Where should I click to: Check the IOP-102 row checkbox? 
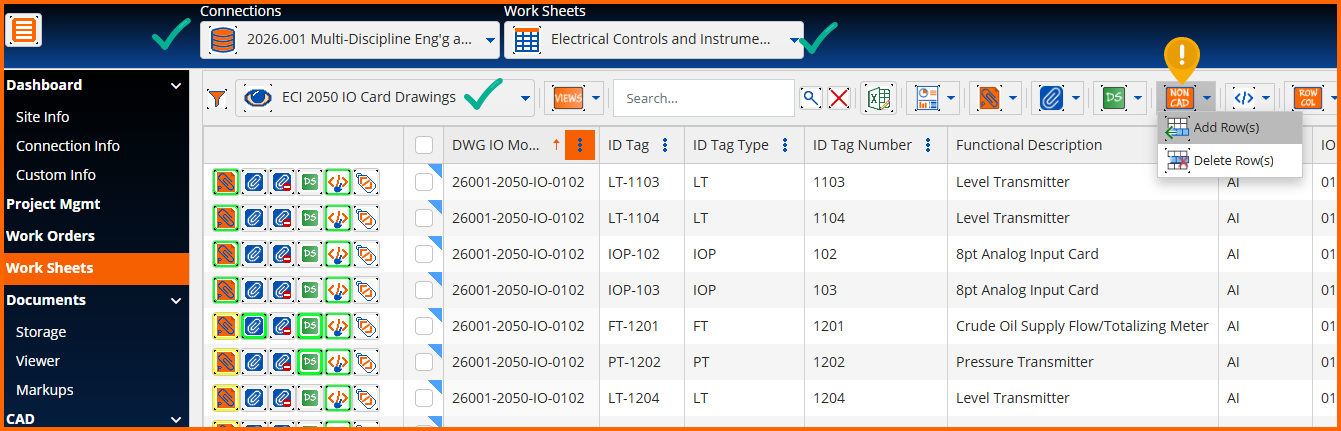click(x=424, y=254)
